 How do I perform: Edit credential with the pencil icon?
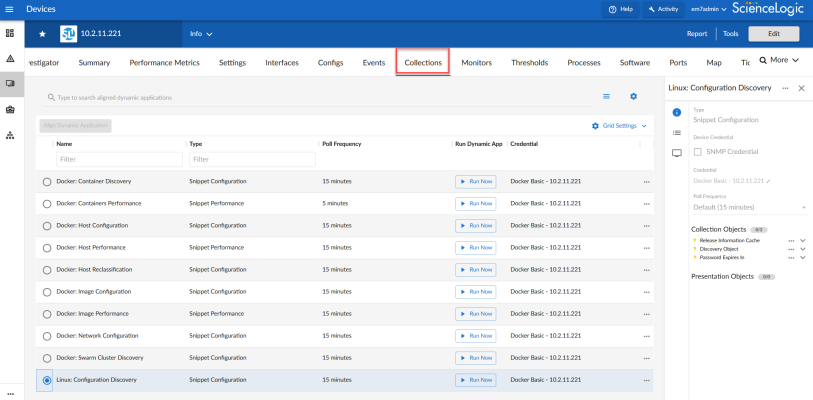769,181
